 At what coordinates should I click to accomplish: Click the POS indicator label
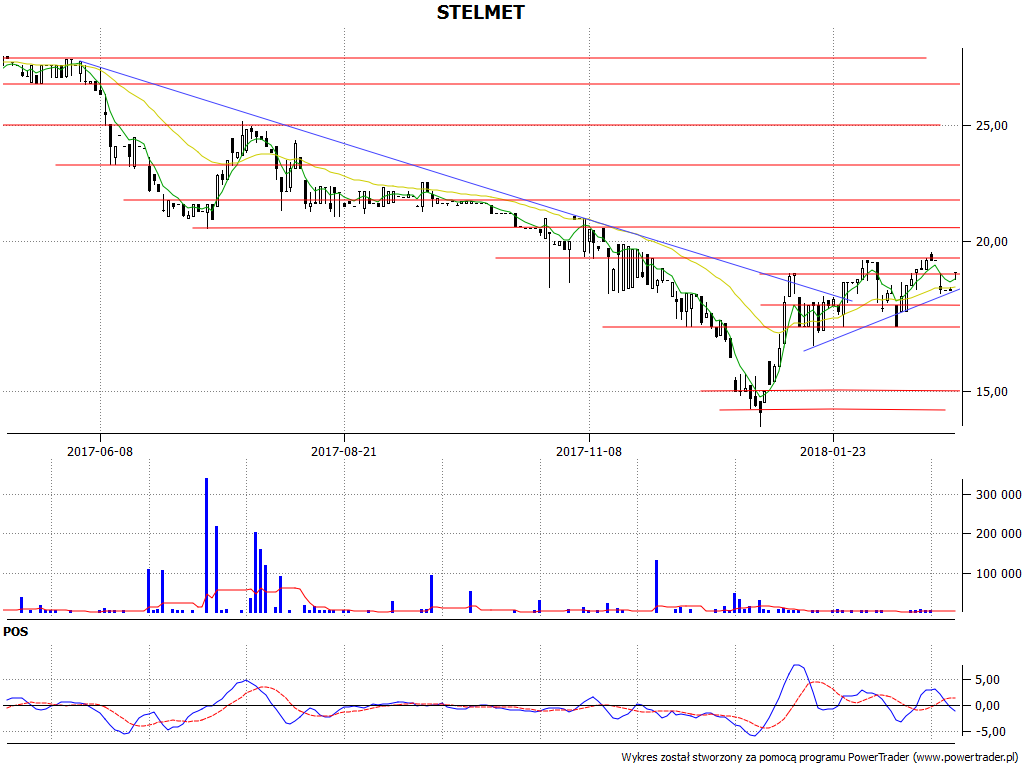pyautogui.click(x=16, y=632)
